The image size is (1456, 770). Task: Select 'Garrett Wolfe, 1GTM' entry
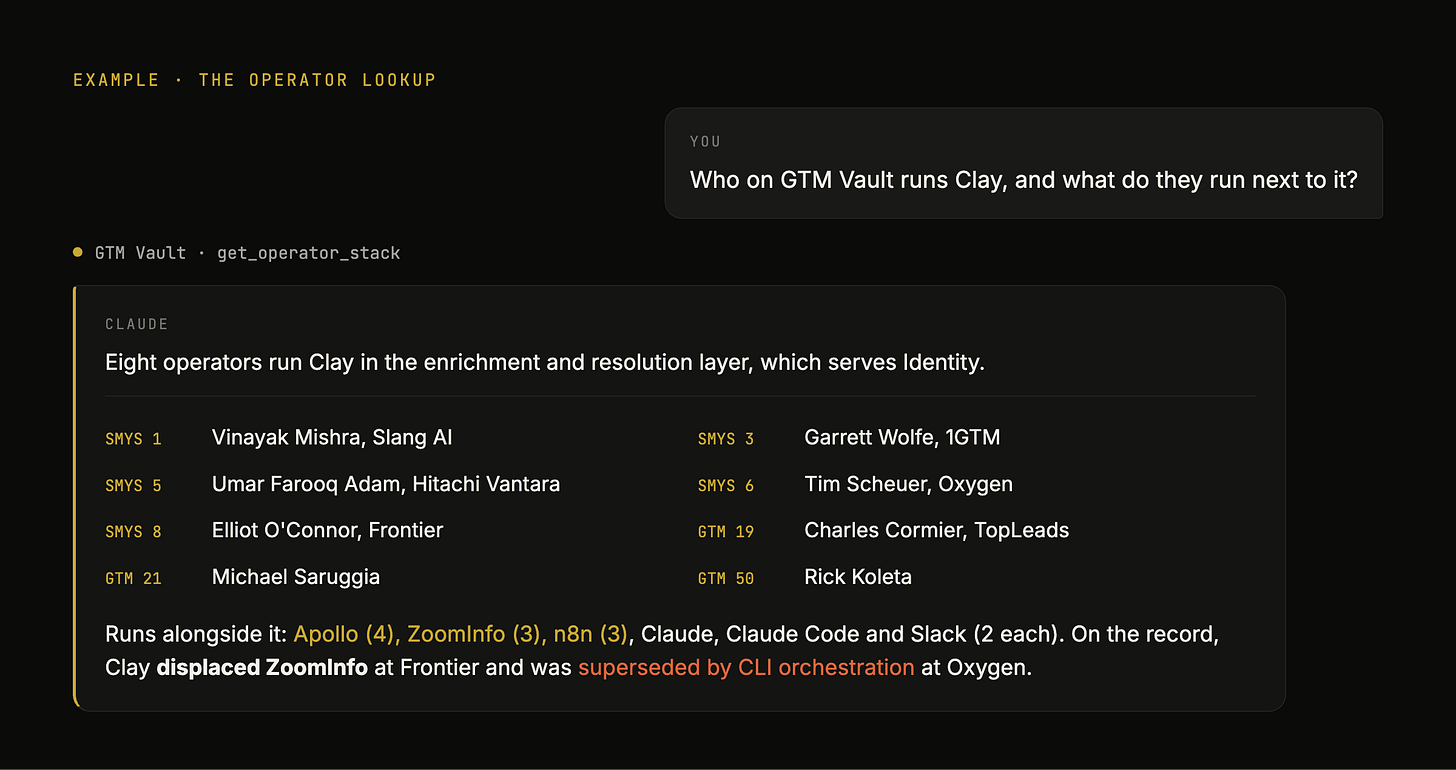[902, 437]
